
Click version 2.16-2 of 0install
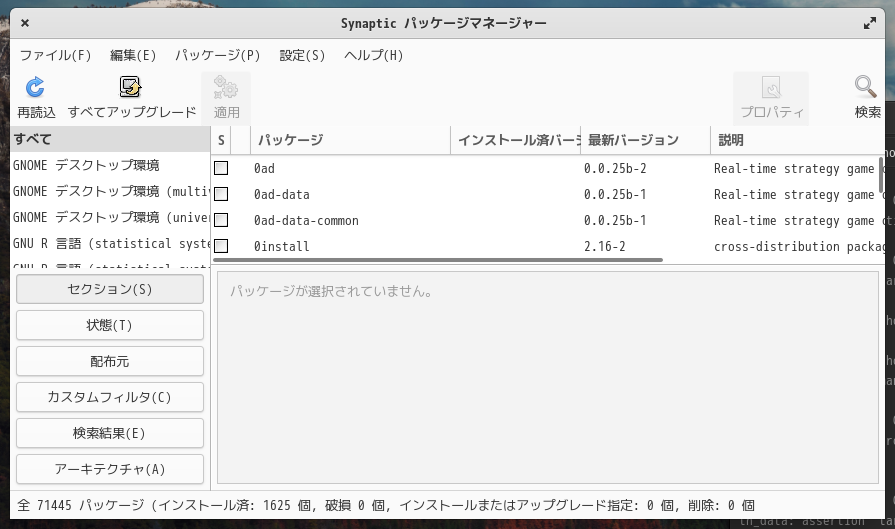coord(604,247)
